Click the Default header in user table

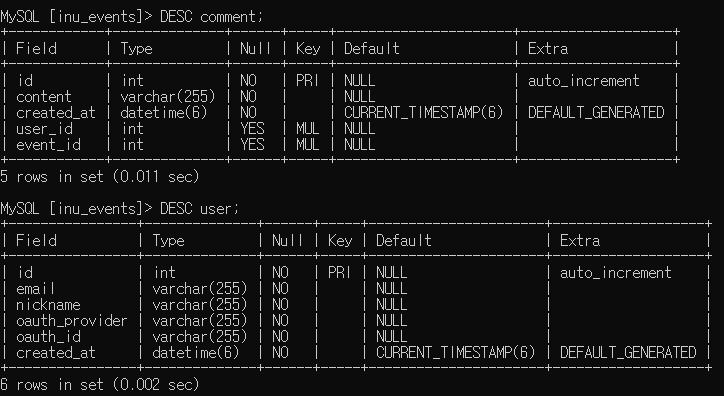404,240
